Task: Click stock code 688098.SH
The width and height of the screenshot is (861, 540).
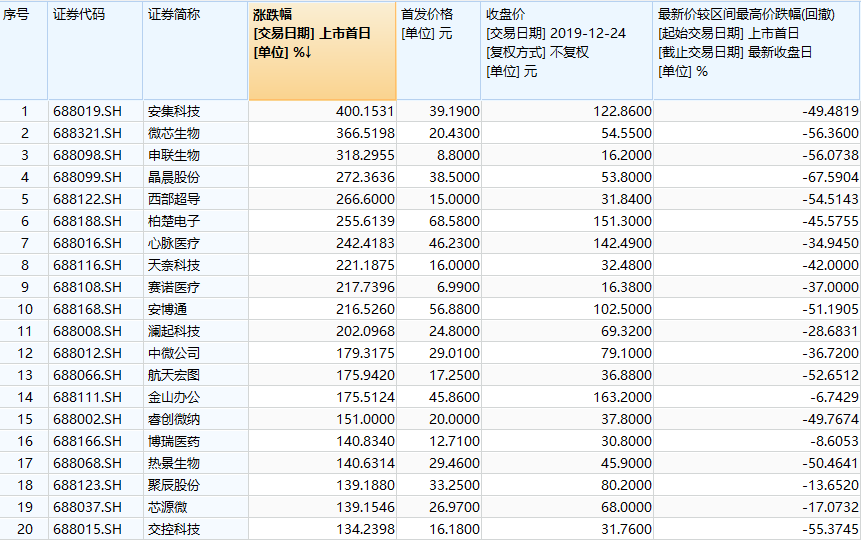Action: click(x=87, y=155)
